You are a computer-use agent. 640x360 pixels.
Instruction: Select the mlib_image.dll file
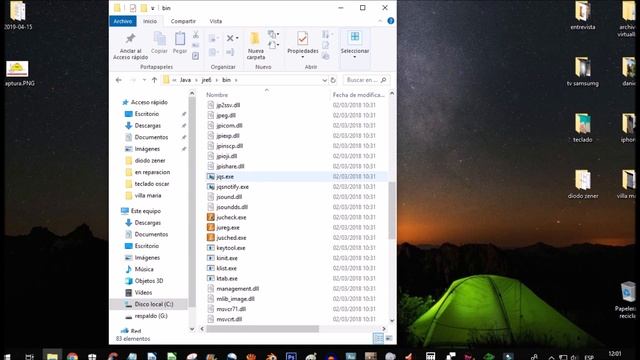pyautogui.click(x=236, y=299)
